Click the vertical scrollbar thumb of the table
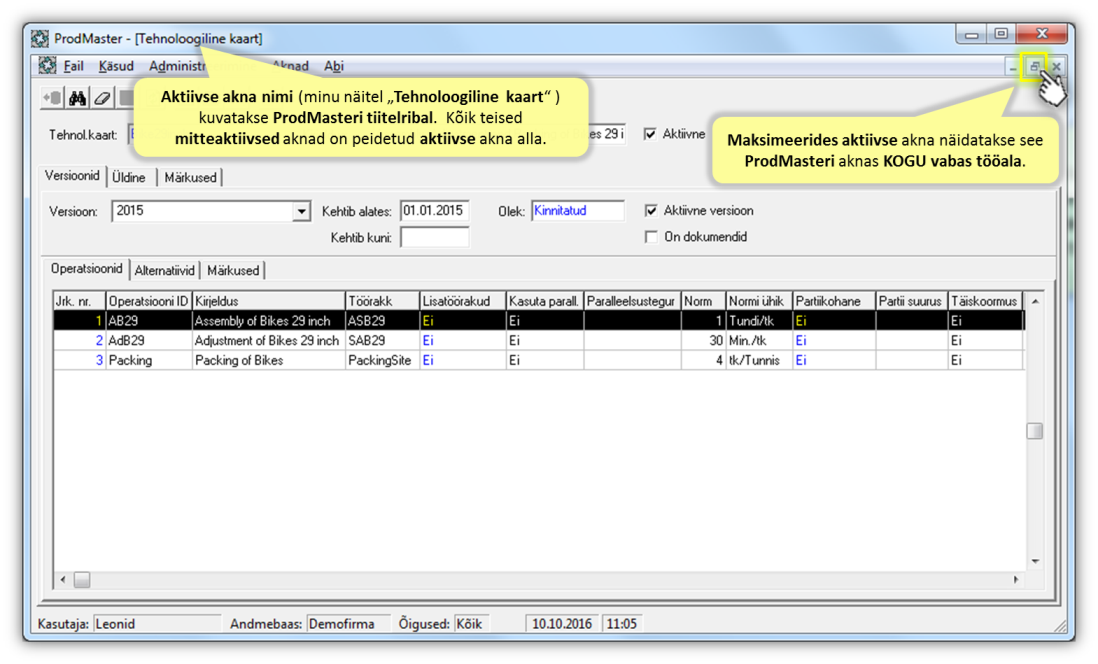Viewport: 1098px width, 664px height. 1034,431
